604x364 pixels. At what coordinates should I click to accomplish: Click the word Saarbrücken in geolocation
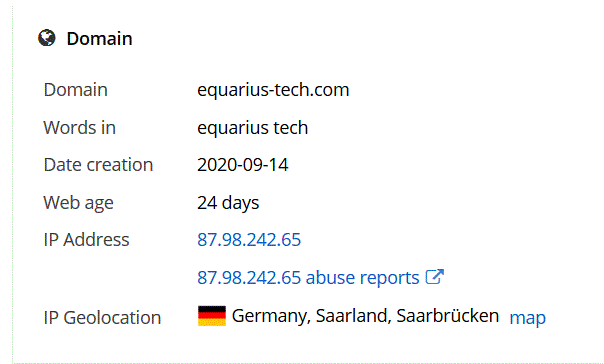(x=448, y=316)
